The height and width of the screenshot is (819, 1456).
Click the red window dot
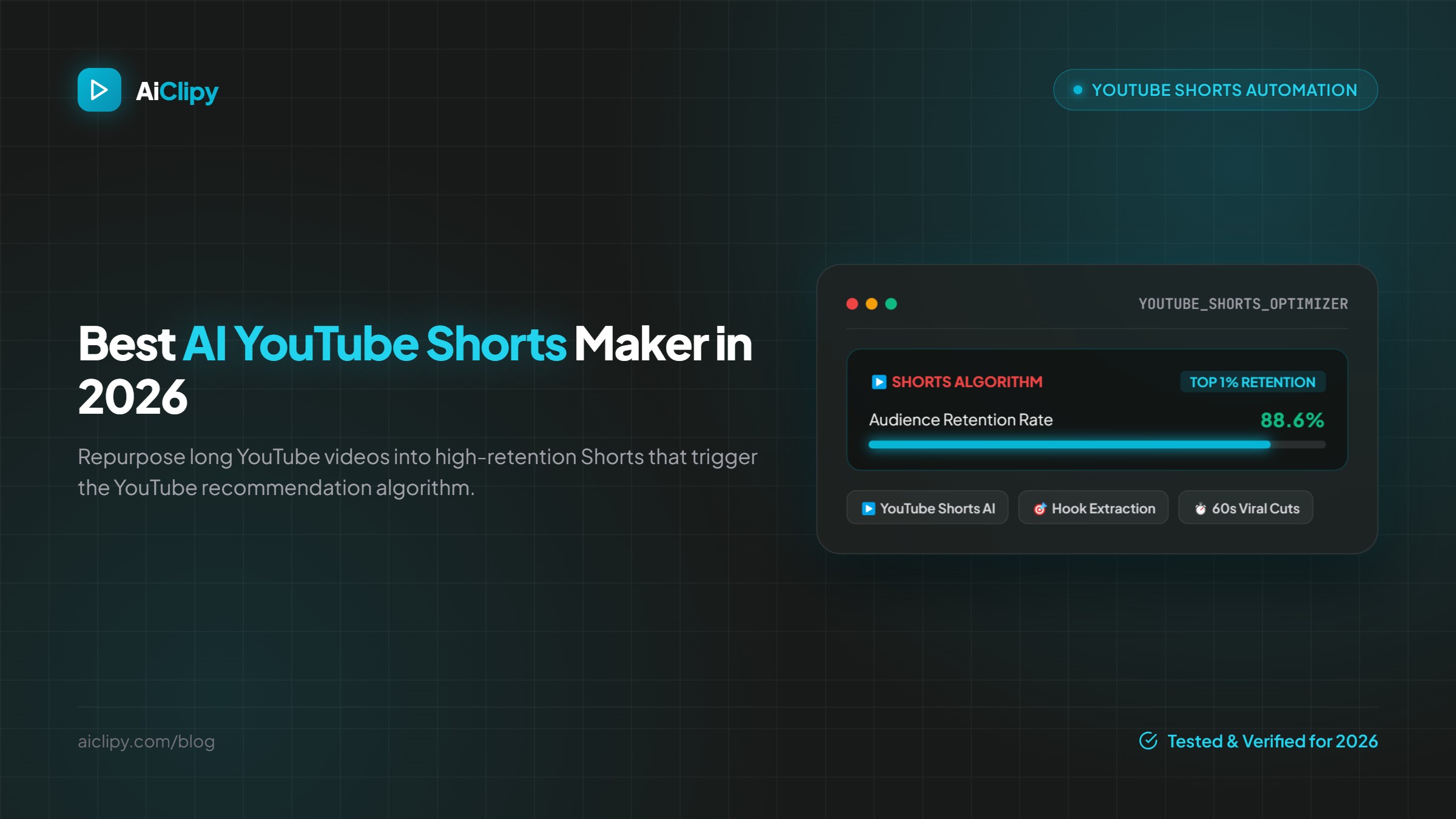pos(852,304)
